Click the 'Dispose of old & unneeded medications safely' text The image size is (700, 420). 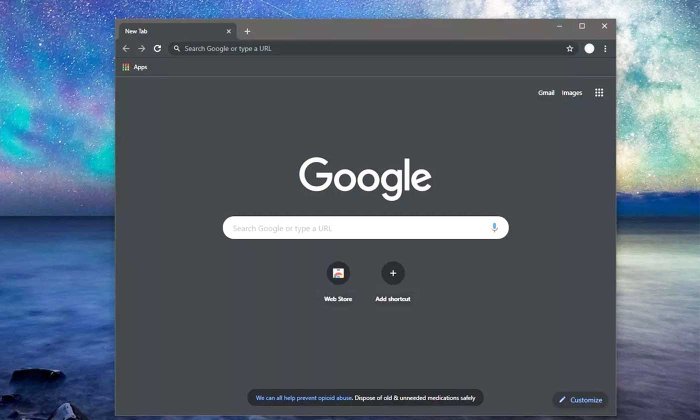pyautogui.click(x=415, y=398)
